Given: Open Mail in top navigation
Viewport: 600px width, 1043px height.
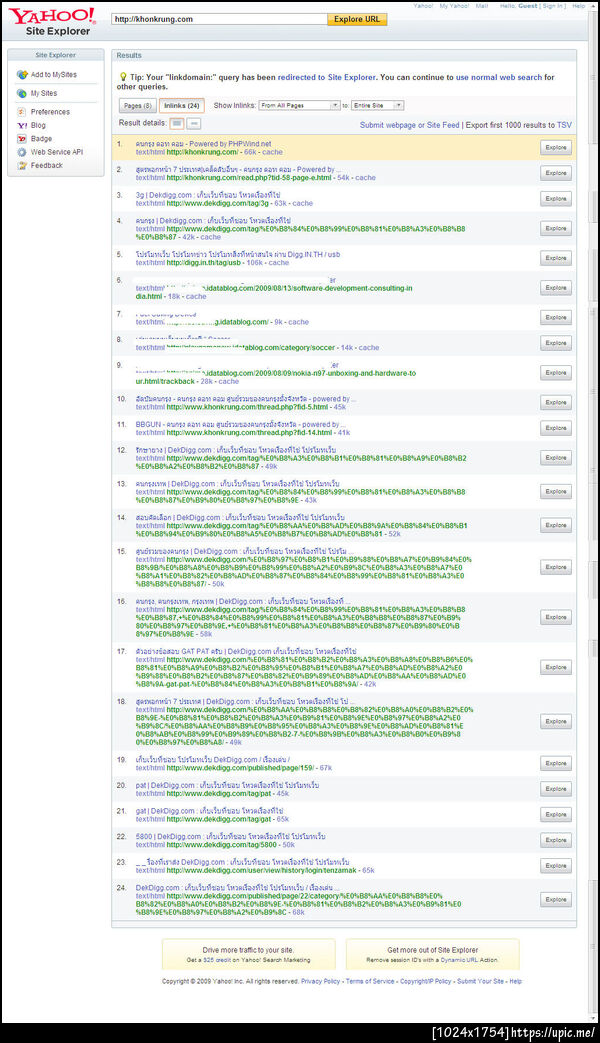Looking at the screenshot, I should (x=482, y=5).
